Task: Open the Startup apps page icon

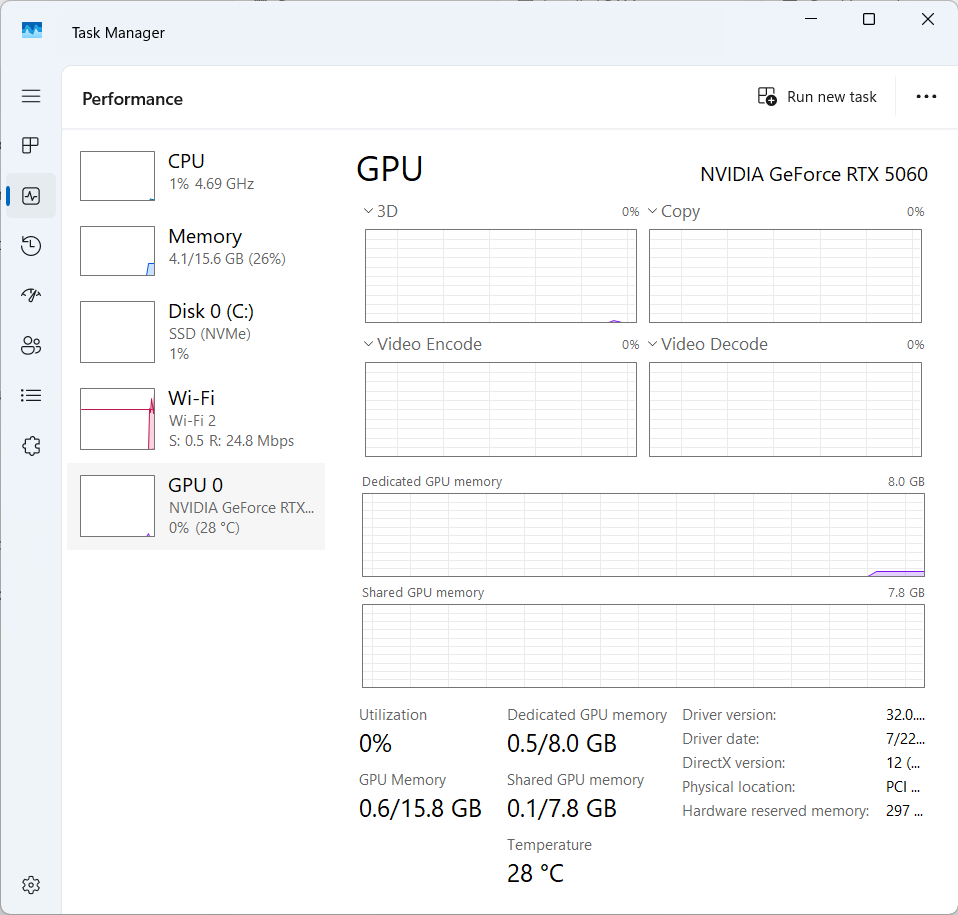Action: point(31,296)
